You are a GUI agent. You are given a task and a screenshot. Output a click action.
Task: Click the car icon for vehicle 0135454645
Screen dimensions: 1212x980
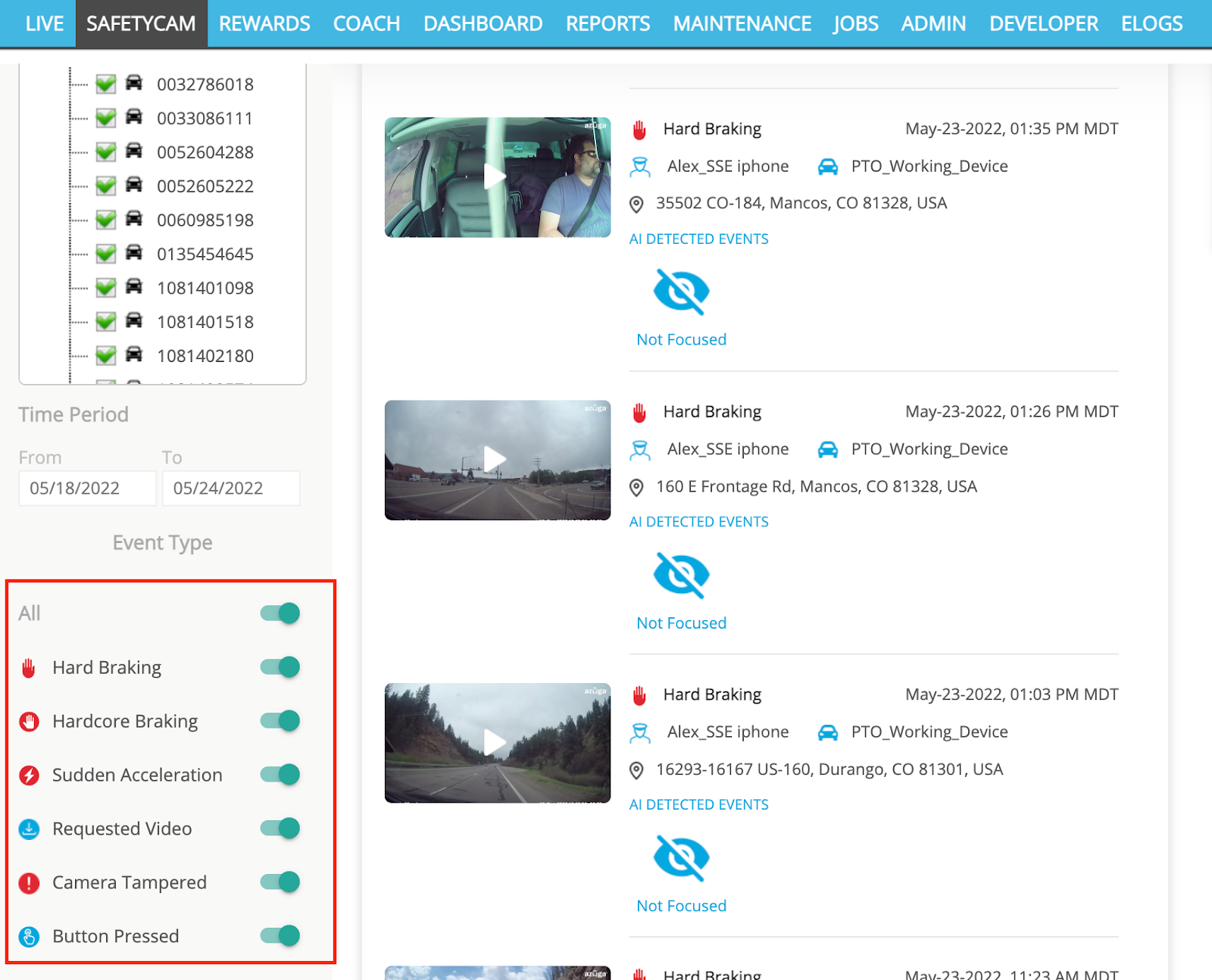134,252
